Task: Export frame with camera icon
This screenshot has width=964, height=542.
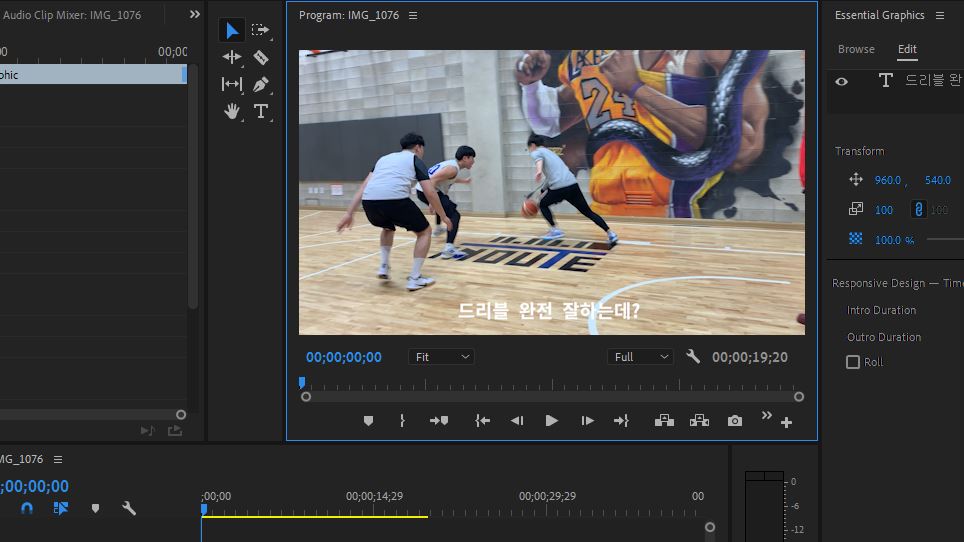Action: [735, 421]
